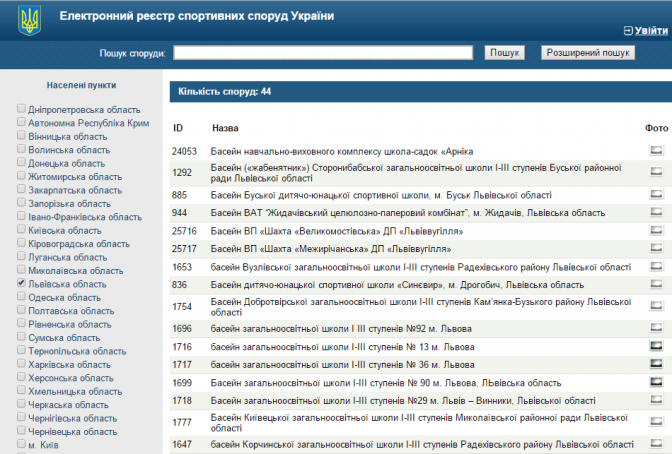Uncheck the Львівська область checkbox

point(21,284)
